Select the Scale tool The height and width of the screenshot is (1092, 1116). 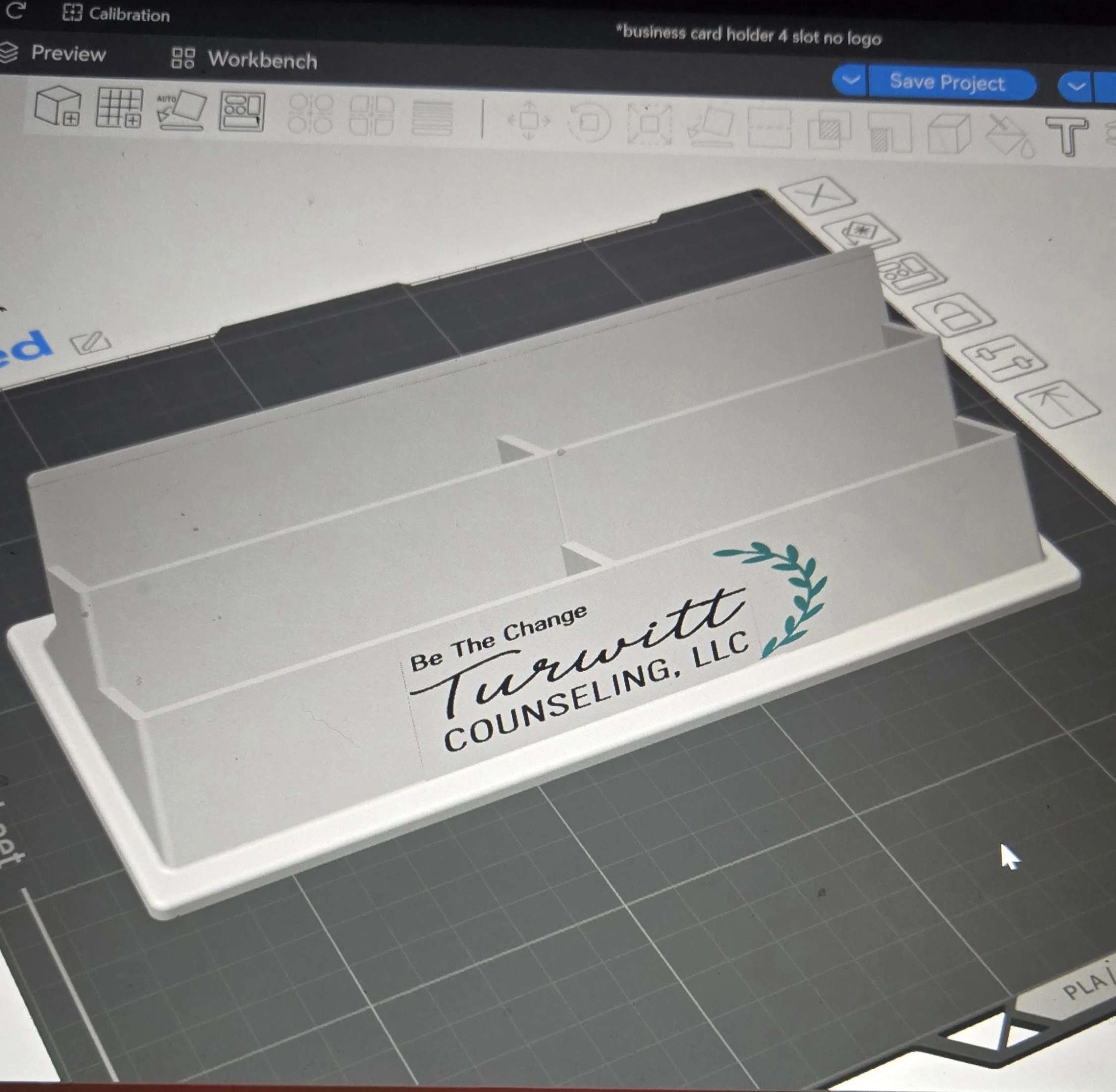click(650, 124)
